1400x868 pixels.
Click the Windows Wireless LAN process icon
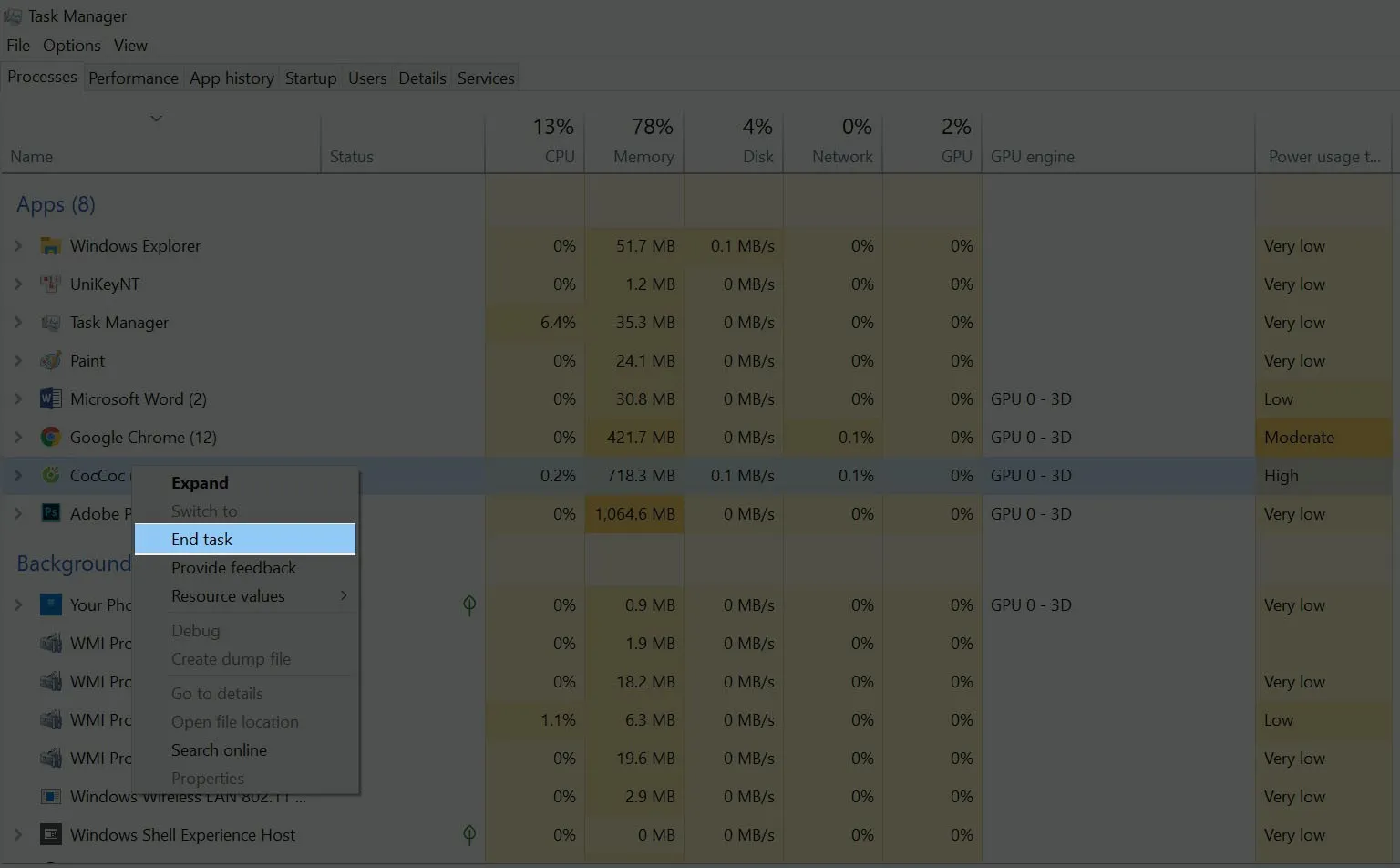pos(51,797)
